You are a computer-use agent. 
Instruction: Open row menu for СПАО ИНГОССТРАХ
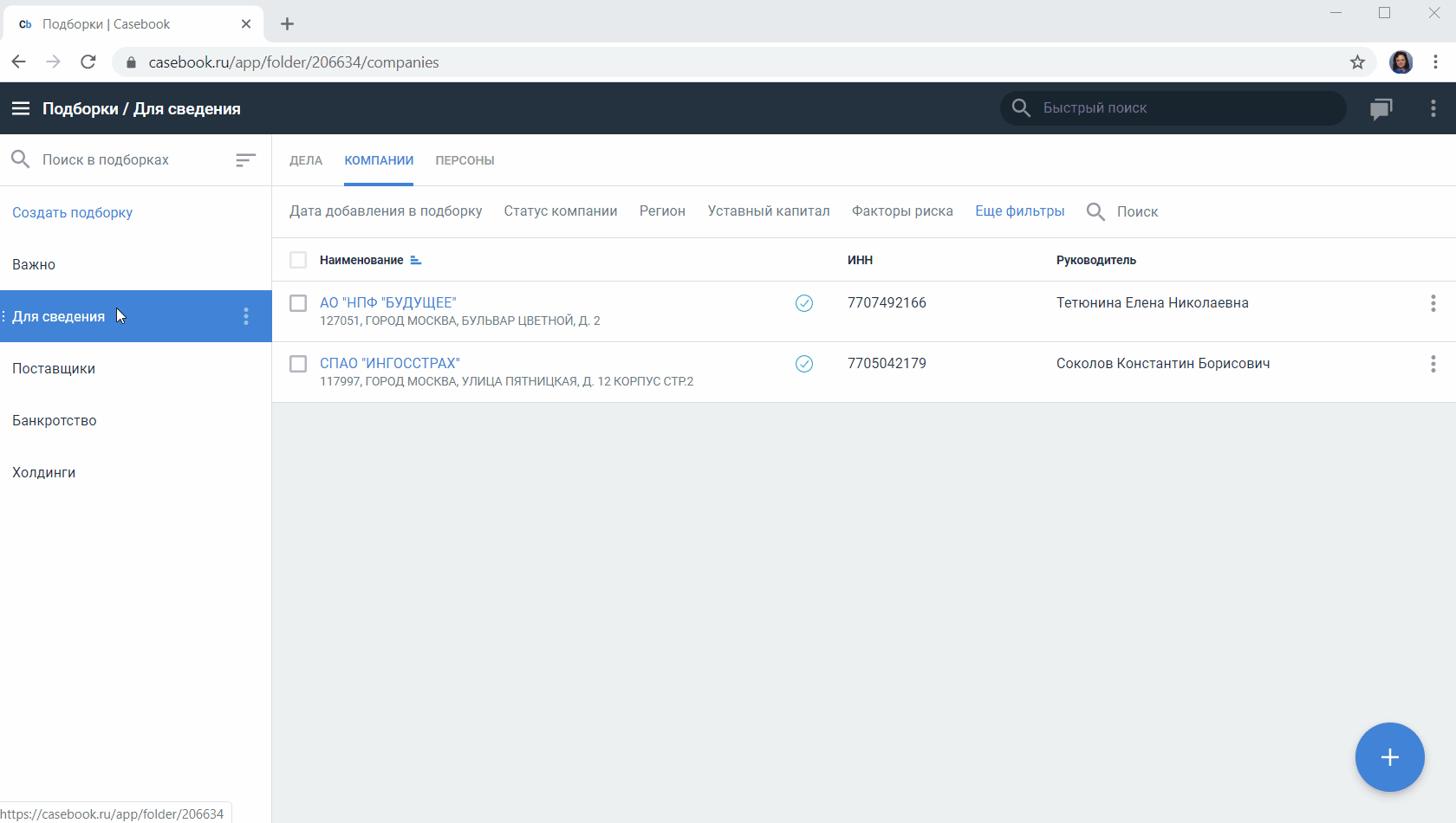[x=1433, y=364]
